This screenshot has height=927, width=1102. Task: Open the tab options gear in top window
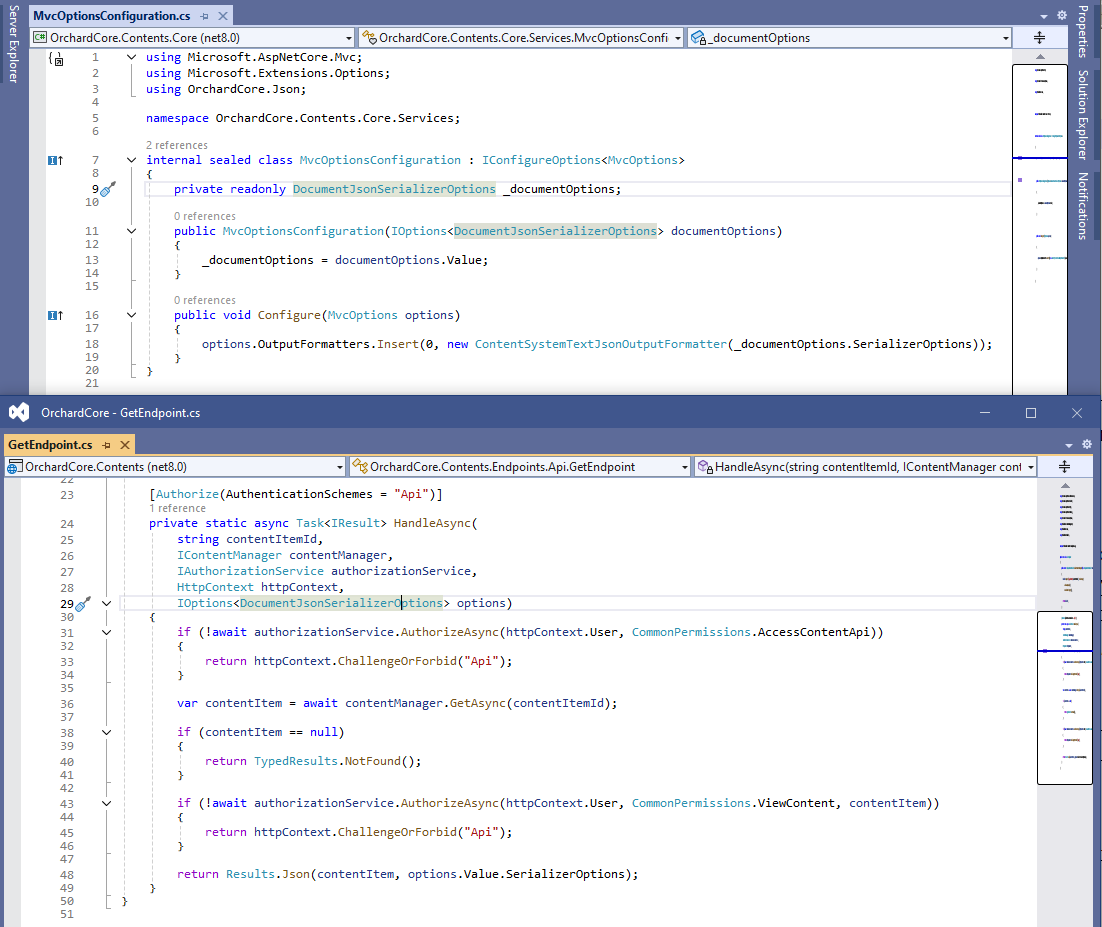tap(1062, 15)
